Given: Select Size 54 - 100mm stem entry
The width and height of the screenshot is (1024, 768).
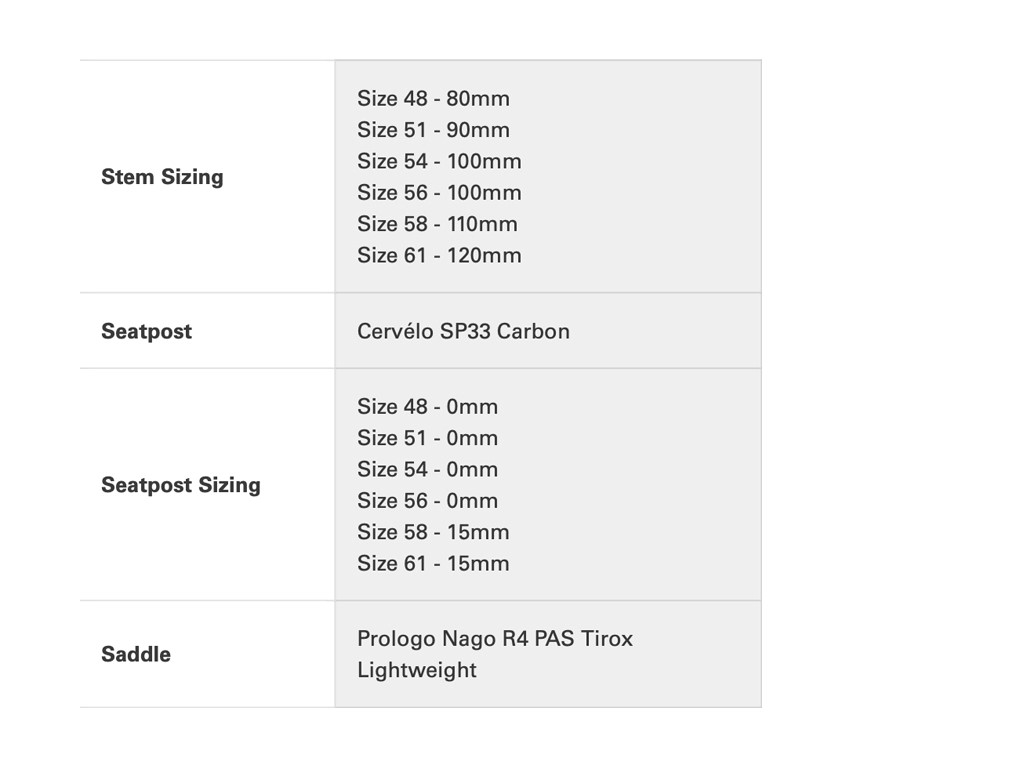Looking at the screenshot, I should [439, 161].
